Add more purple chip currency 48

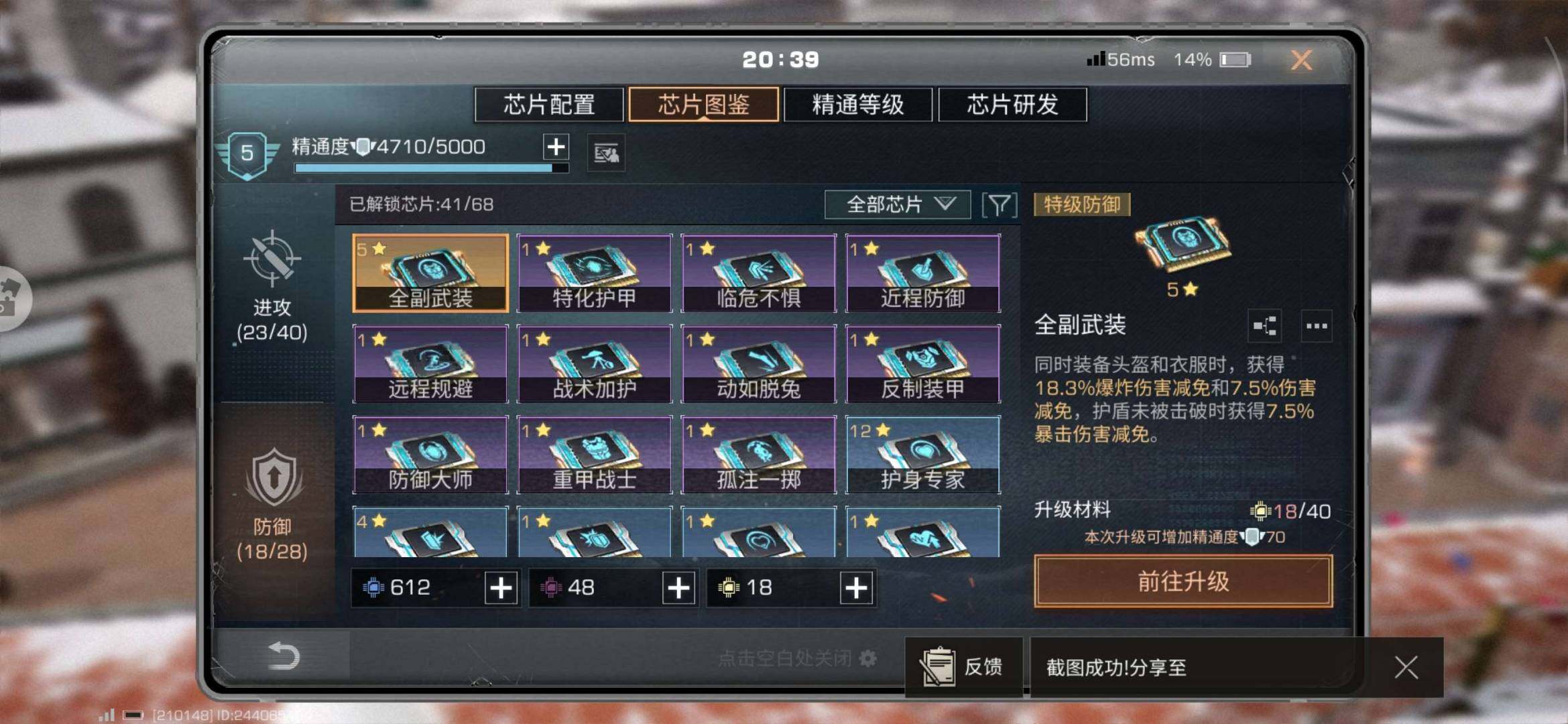(x=678, y=588)
